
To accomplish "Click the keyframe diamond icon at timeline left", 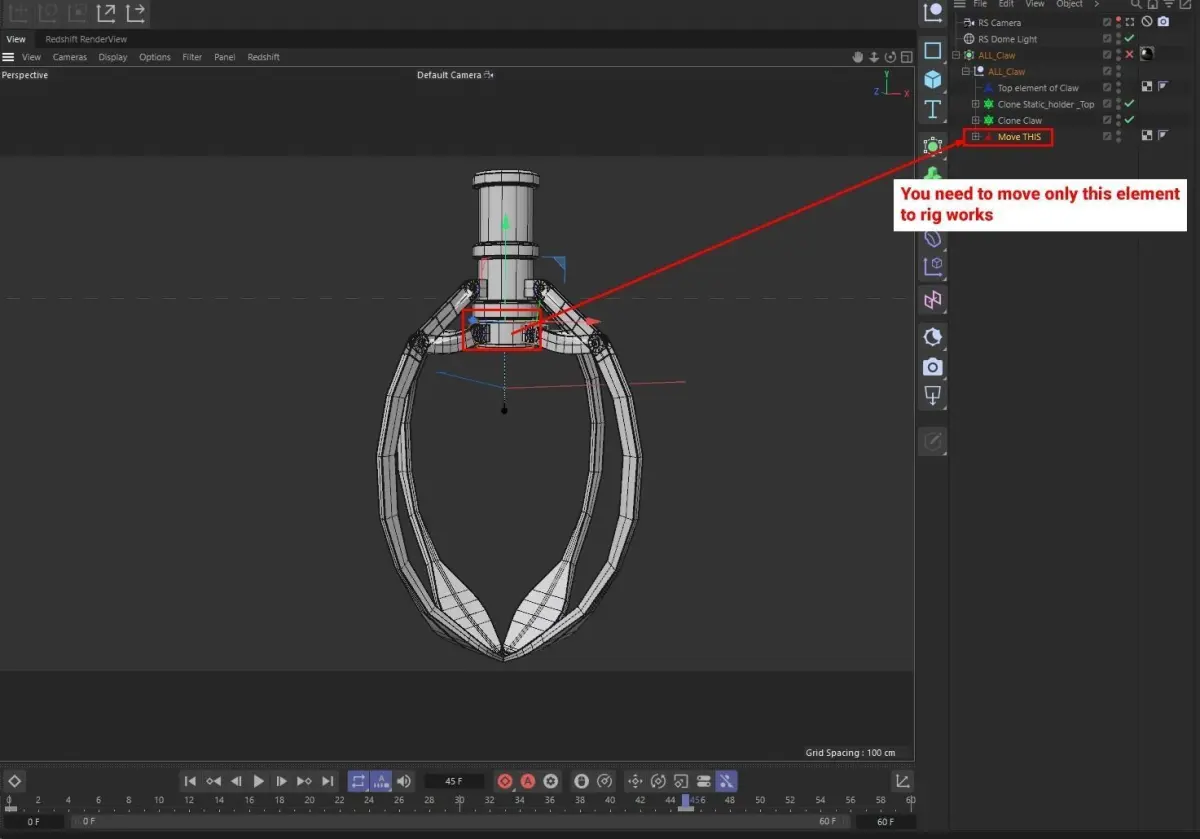I will (x=15, y=781).
